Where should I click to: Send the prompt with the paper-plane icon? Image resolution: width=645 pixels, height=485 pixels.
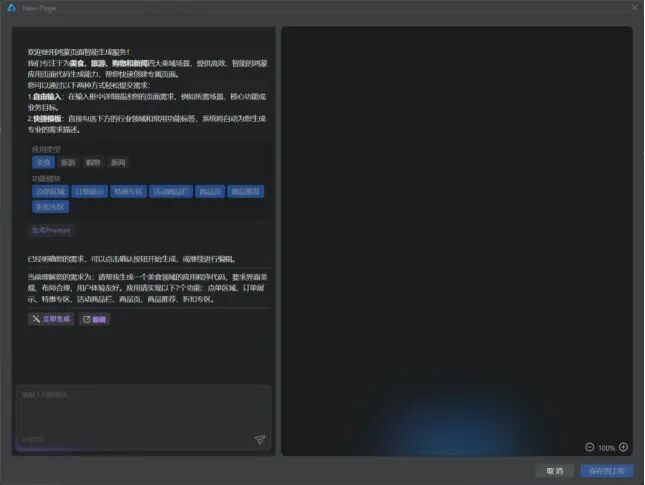[x=260, y=440]
